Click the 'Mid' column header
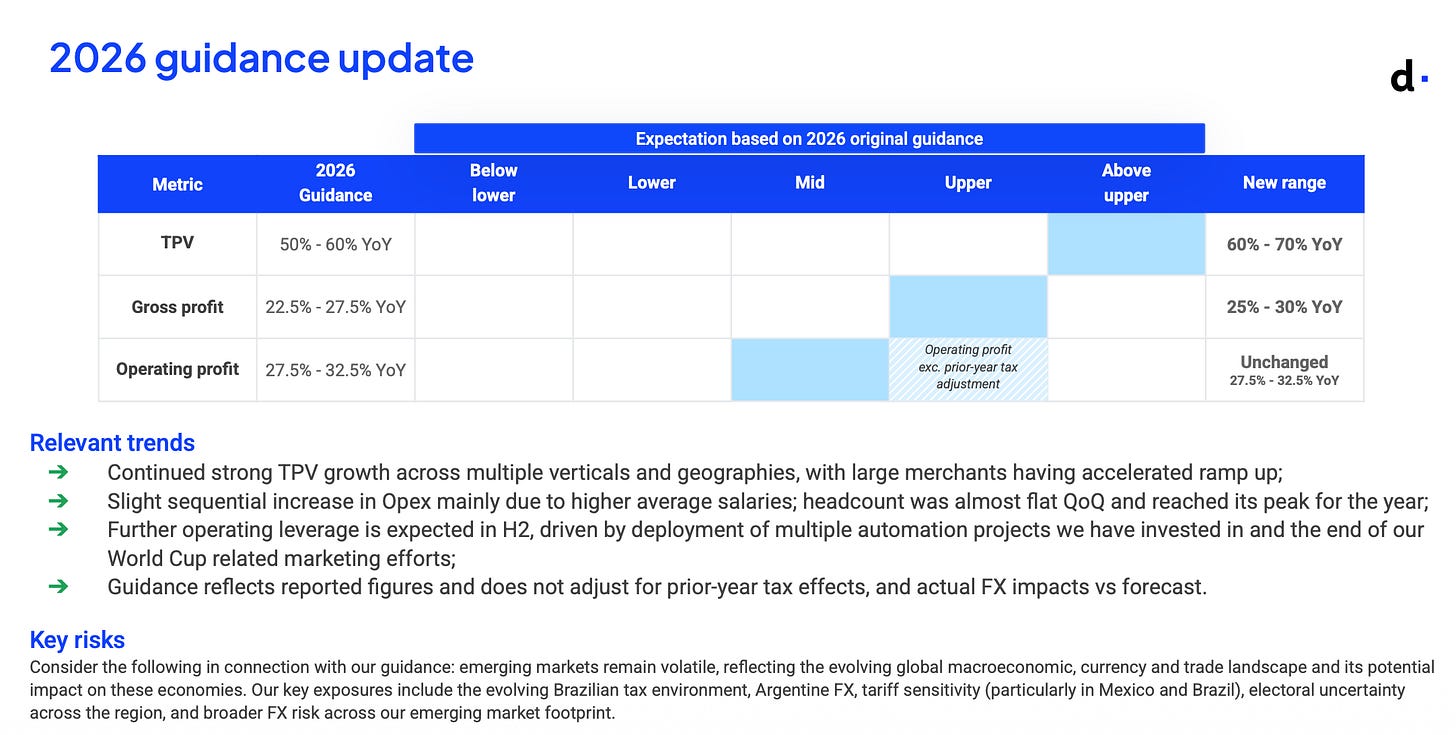 coord(810,183)
